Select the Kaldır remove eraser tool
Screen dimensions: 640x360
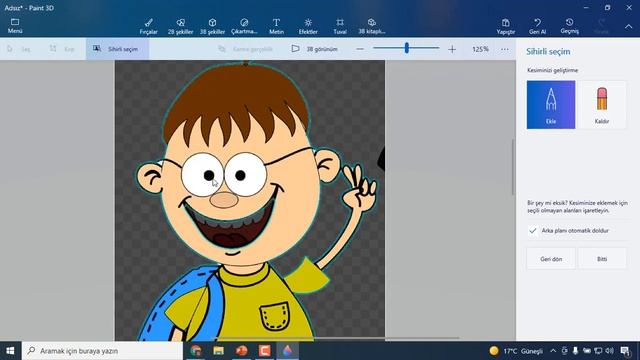[x=602, y=104]
